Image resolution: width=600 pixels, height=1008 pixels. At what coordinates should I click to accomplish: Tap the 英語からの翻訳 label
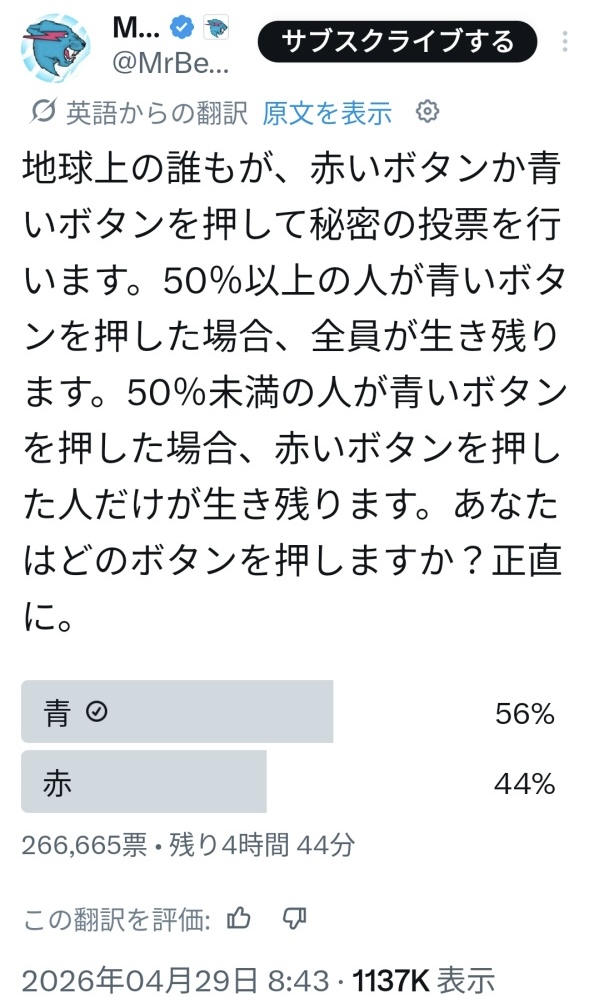point(156,112)
